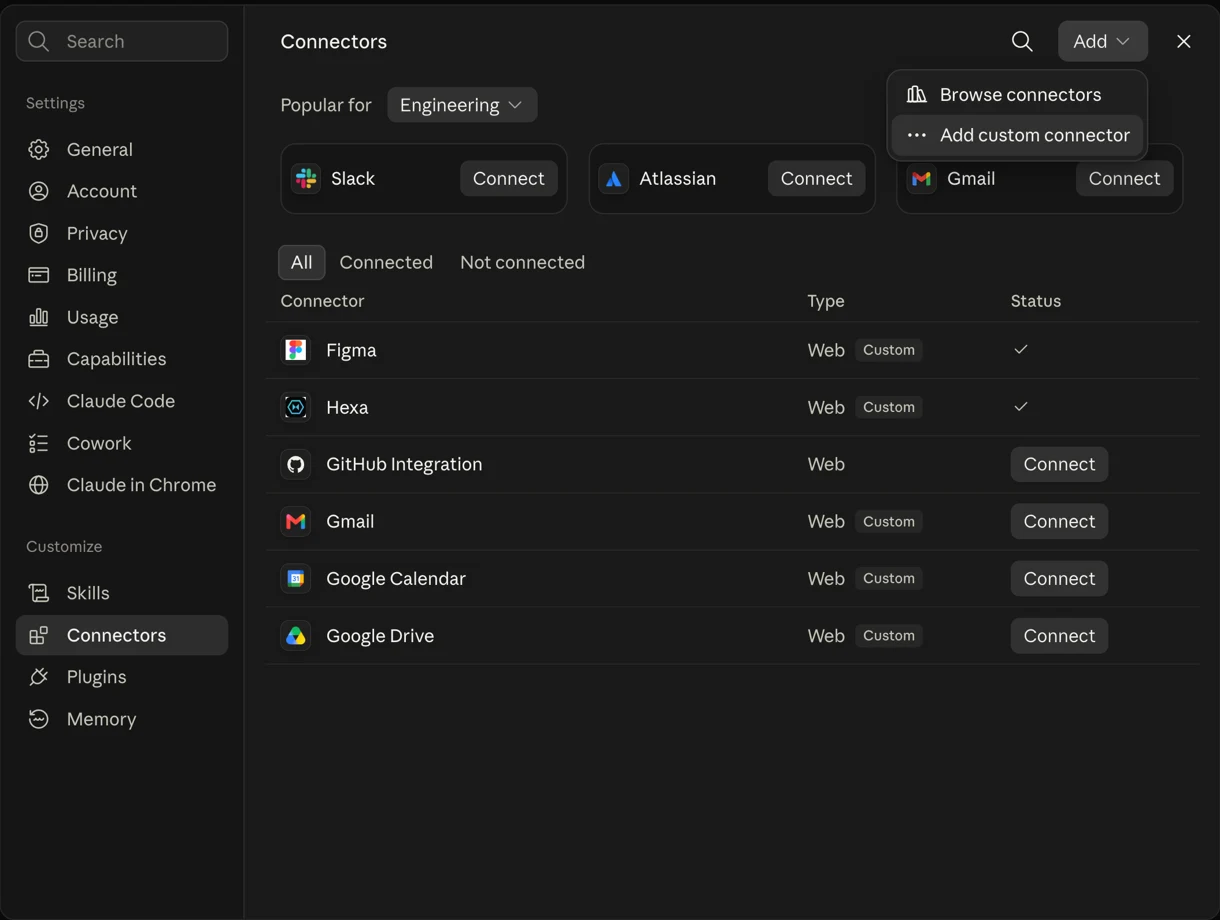Connect GitHub Integration in table
The image size is (1220, 920).
1059,464
